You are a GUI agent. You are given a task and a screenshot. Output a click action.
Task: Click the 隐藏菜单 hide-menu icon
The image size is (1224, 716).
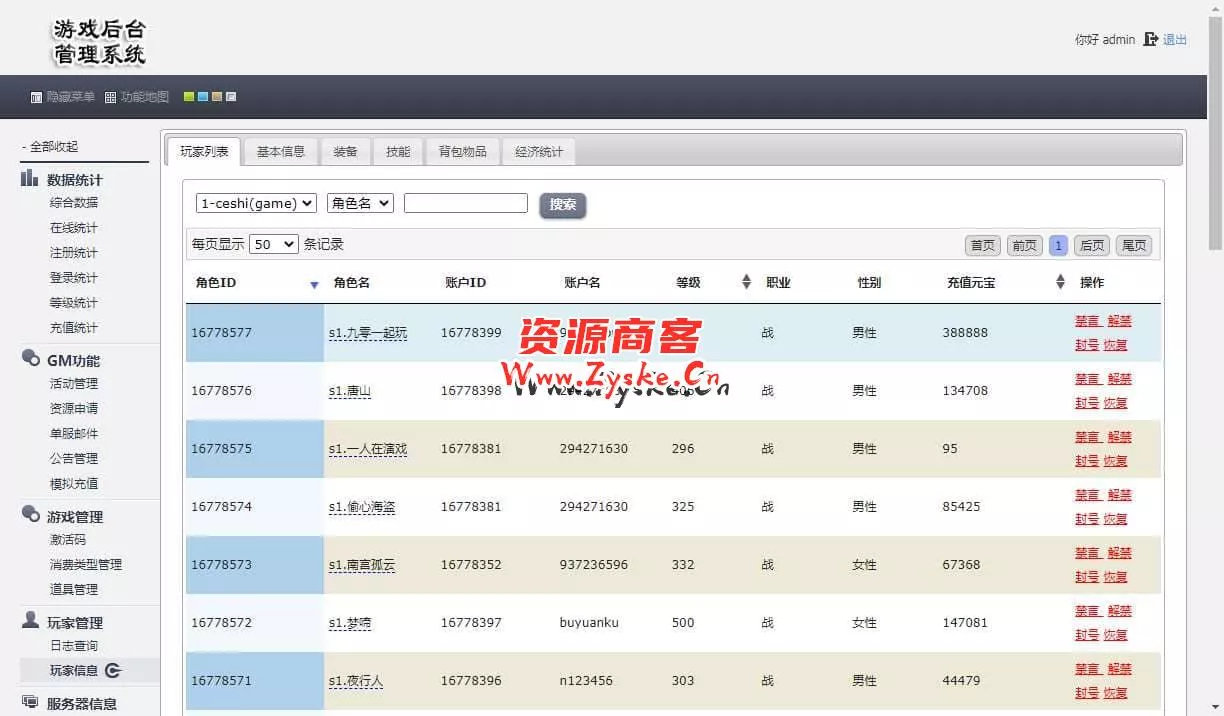point(36,98)
